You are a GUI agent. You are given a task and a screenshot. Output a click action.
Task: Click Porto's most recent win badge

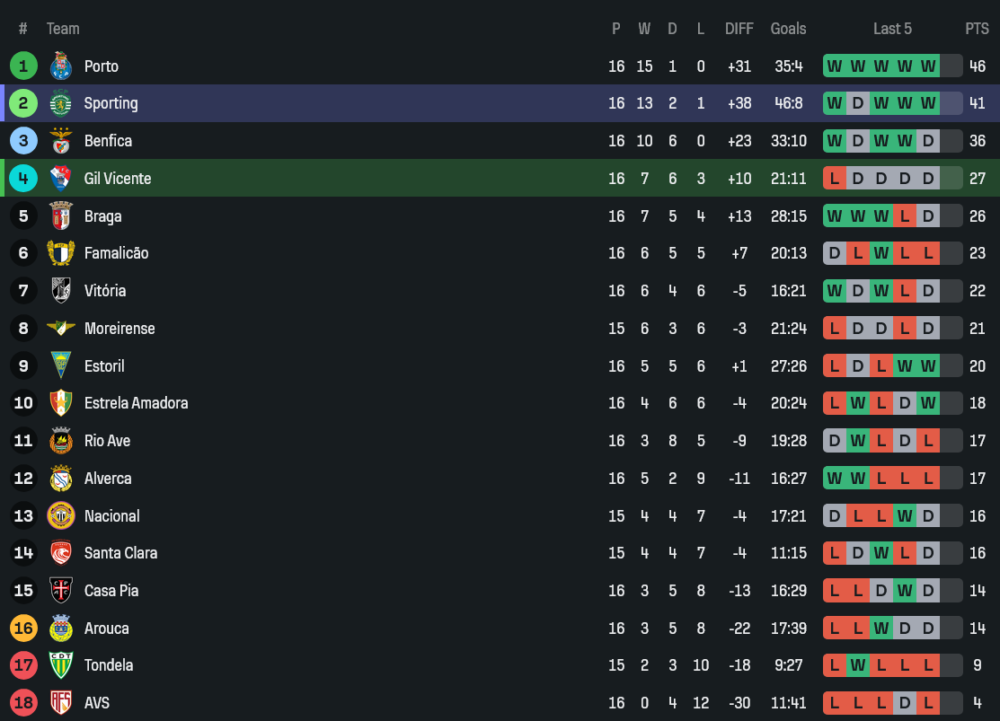coord(928,66)
